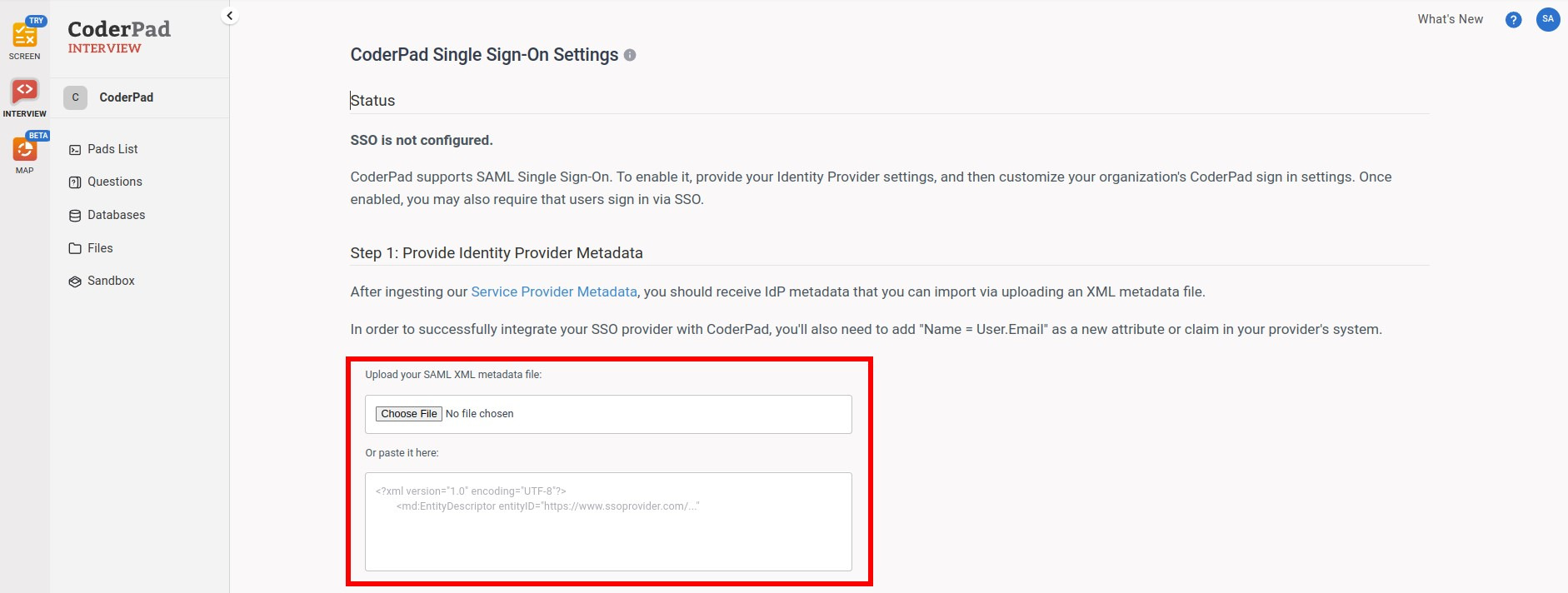The width and height of the screenshot is (1568, 593).
Task: Open What's New link
Action: 1450,19
